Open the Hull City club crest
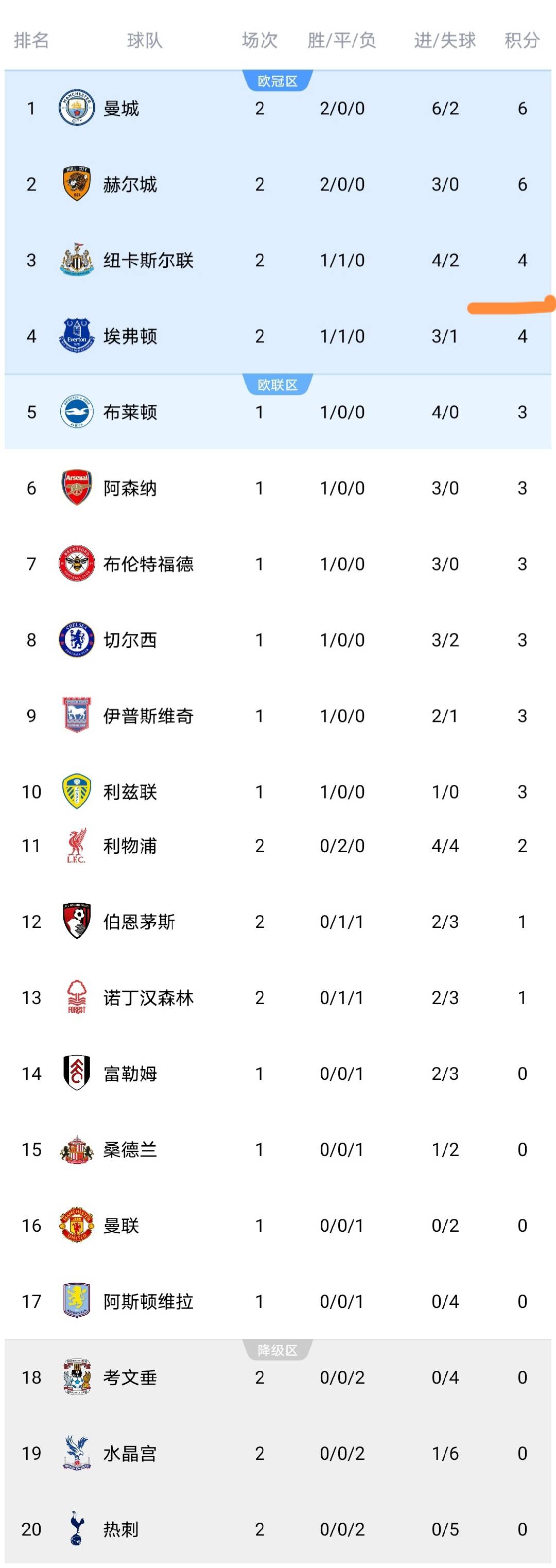 (x=77, y=184)
